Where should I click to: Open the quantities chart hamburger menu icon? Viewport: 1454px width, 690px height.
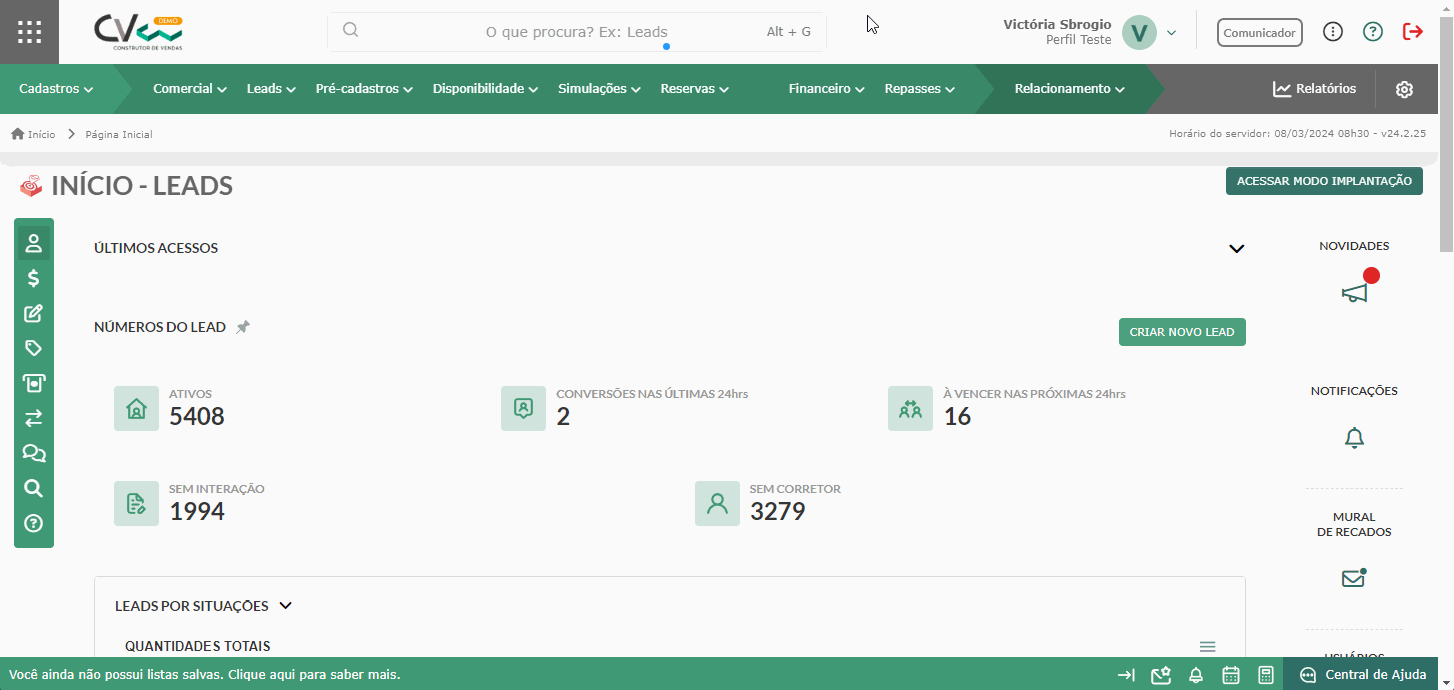(x=1207, y=647)
